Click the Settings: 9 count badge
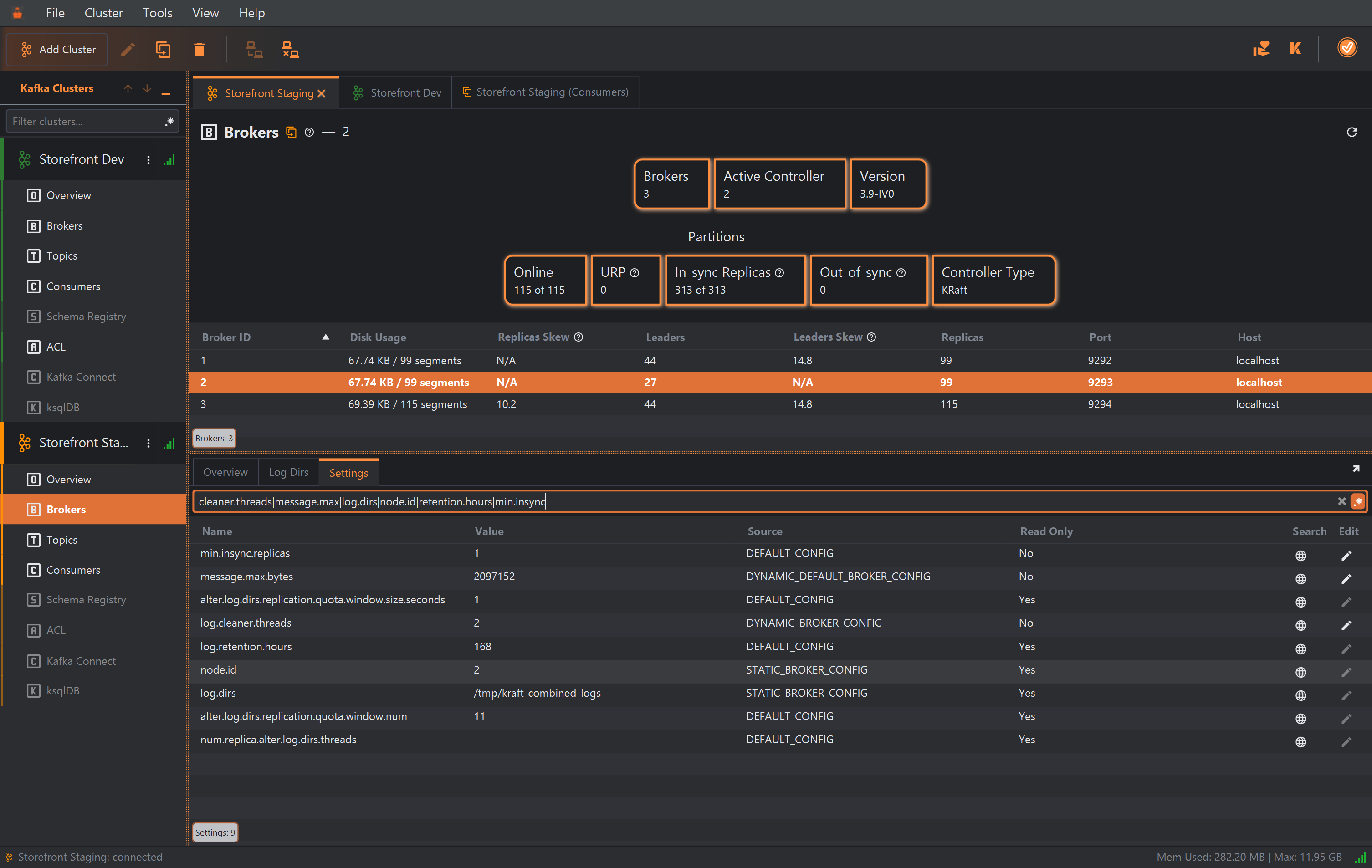Image resolution: width=1372 pixels, height=868 pixels. tap(215, 832)
